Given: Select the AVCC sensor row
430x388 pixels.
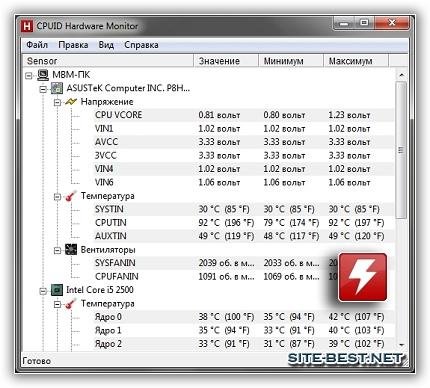Looking at the screenshot, I should [243, 142].
